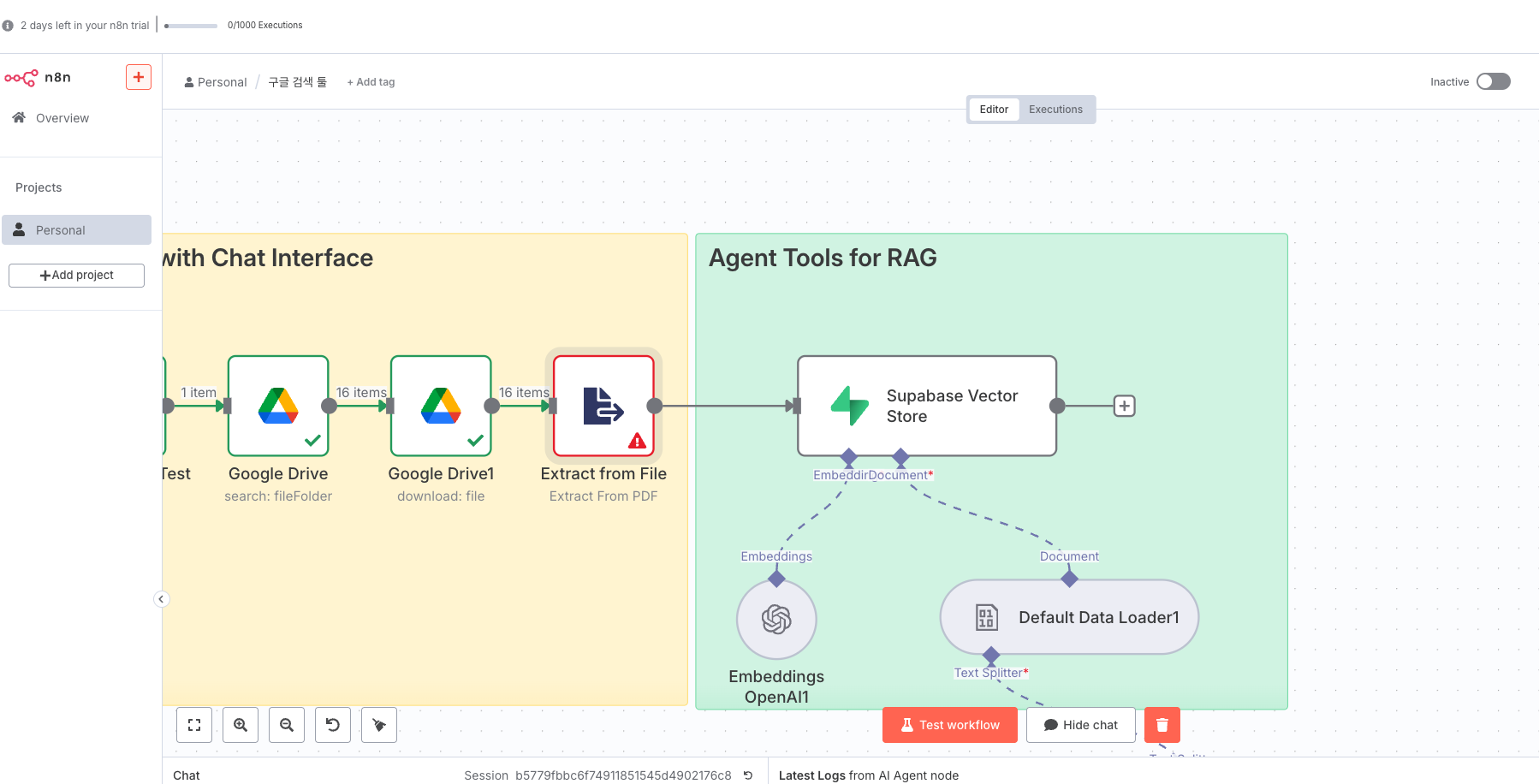Click the 'download: file' subtitle
Screen dimensions: 1539x784
441,496
